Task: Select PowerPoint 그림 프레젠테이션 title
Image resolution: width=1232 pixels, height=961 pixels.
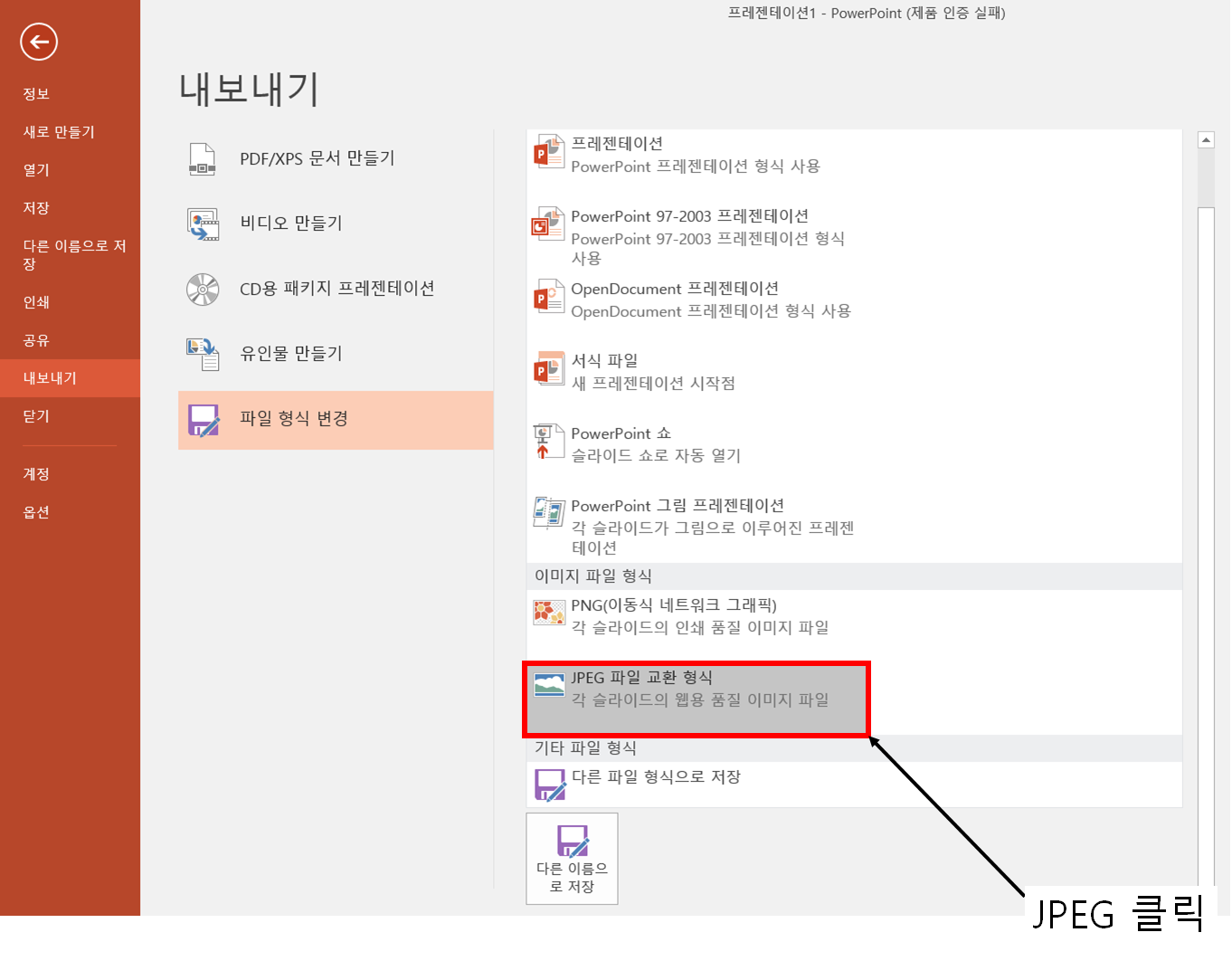Action: 678,506
